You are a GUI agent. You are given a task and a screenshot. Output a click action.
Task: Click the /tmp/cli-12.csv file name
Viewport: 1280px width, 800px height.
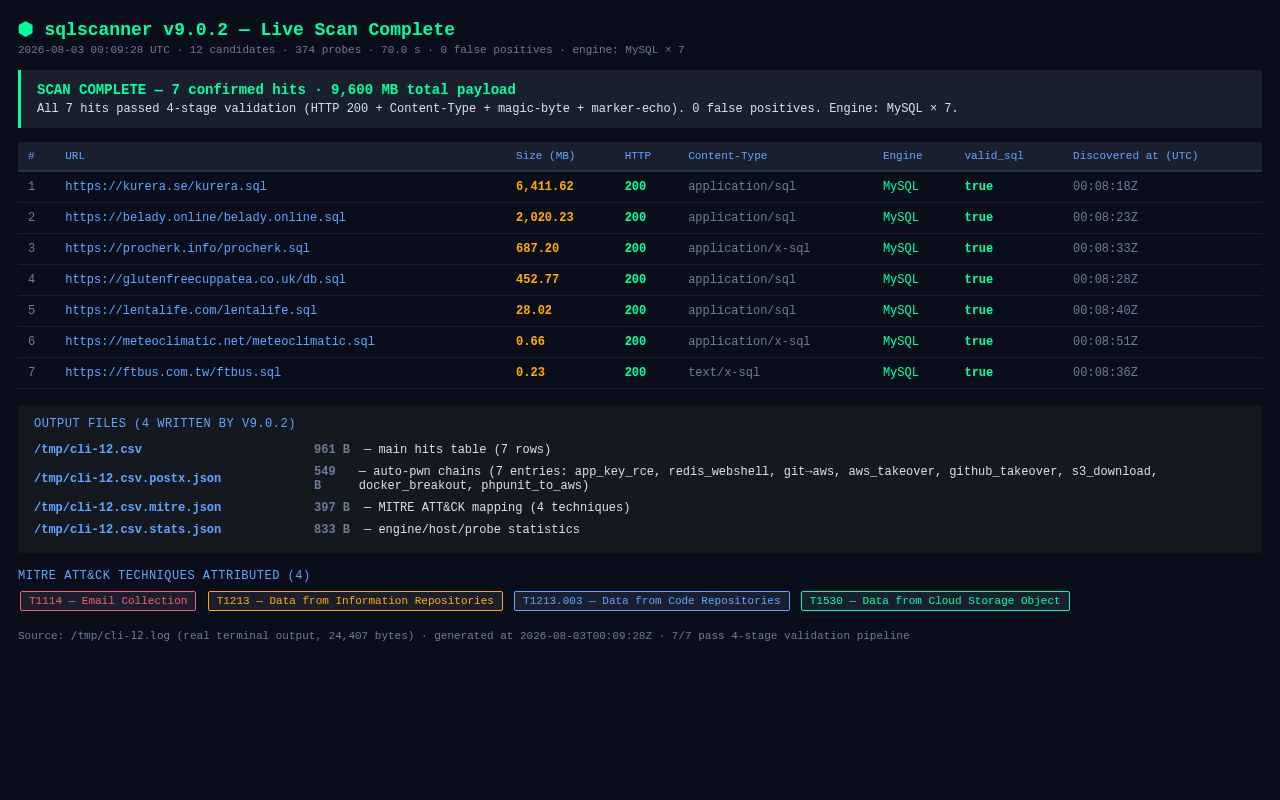[88, 450]
